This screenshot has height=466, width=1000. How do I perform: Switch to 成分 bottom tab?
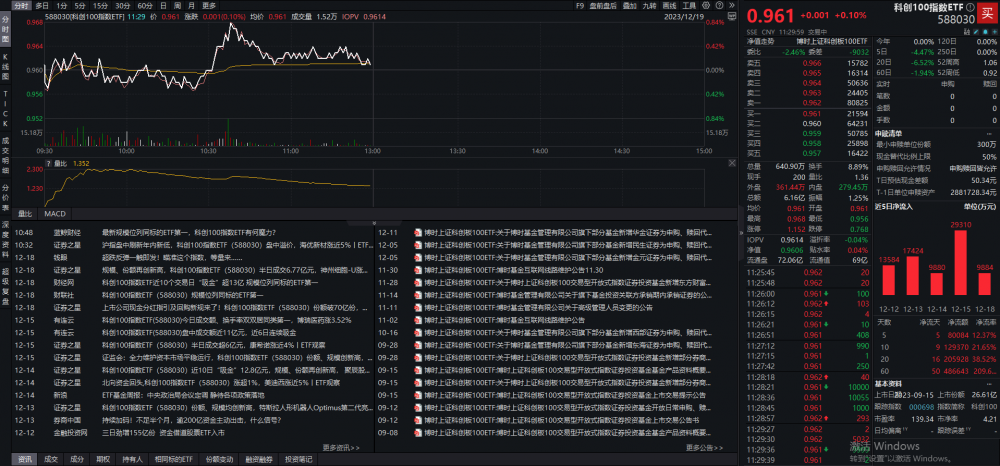click(x=77, y=459)
